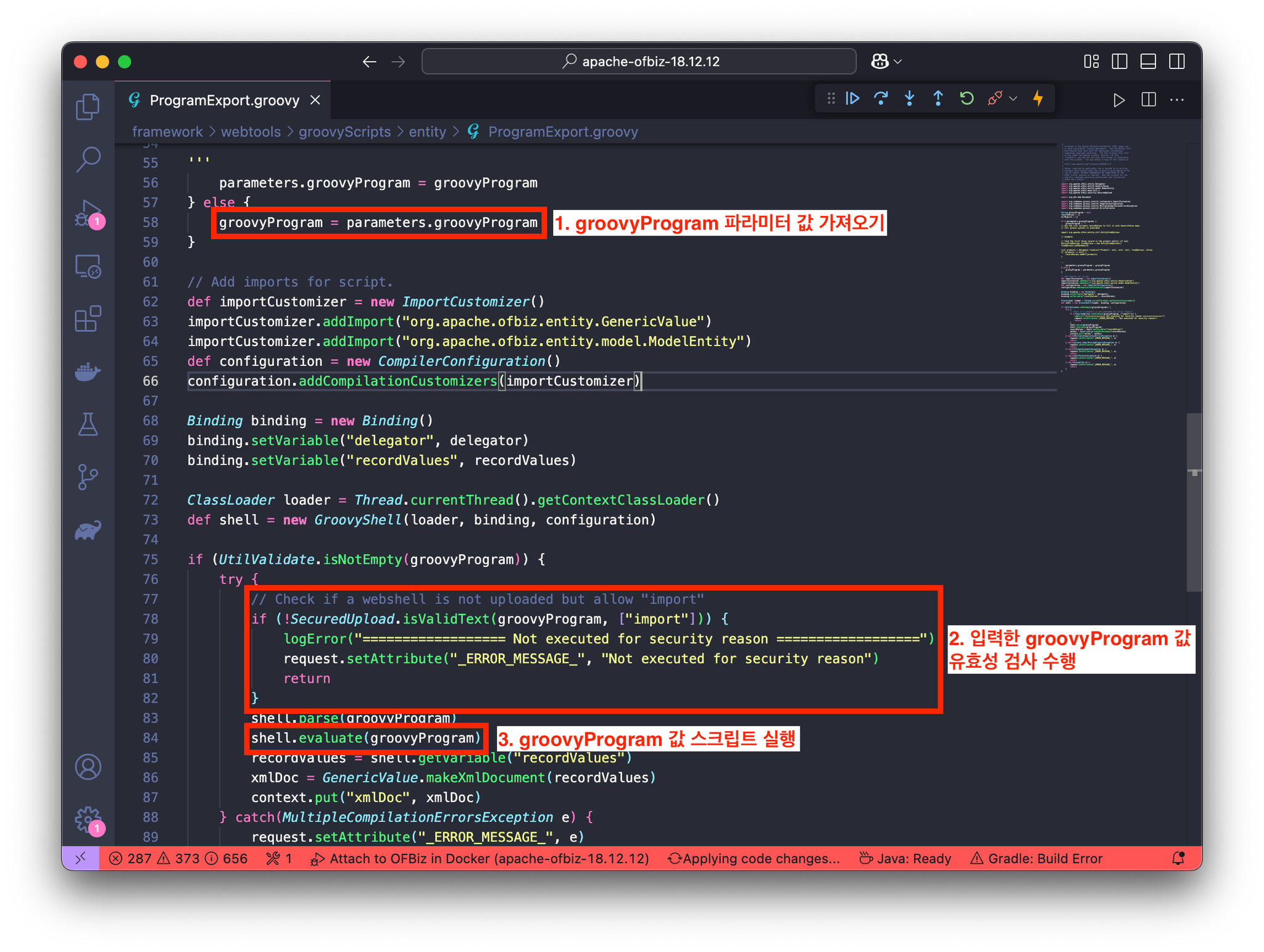The width and height of the screenshot is (1264, 952).
Task: Continue debugging from debug toolbar
Action: (x=852, y=99)
